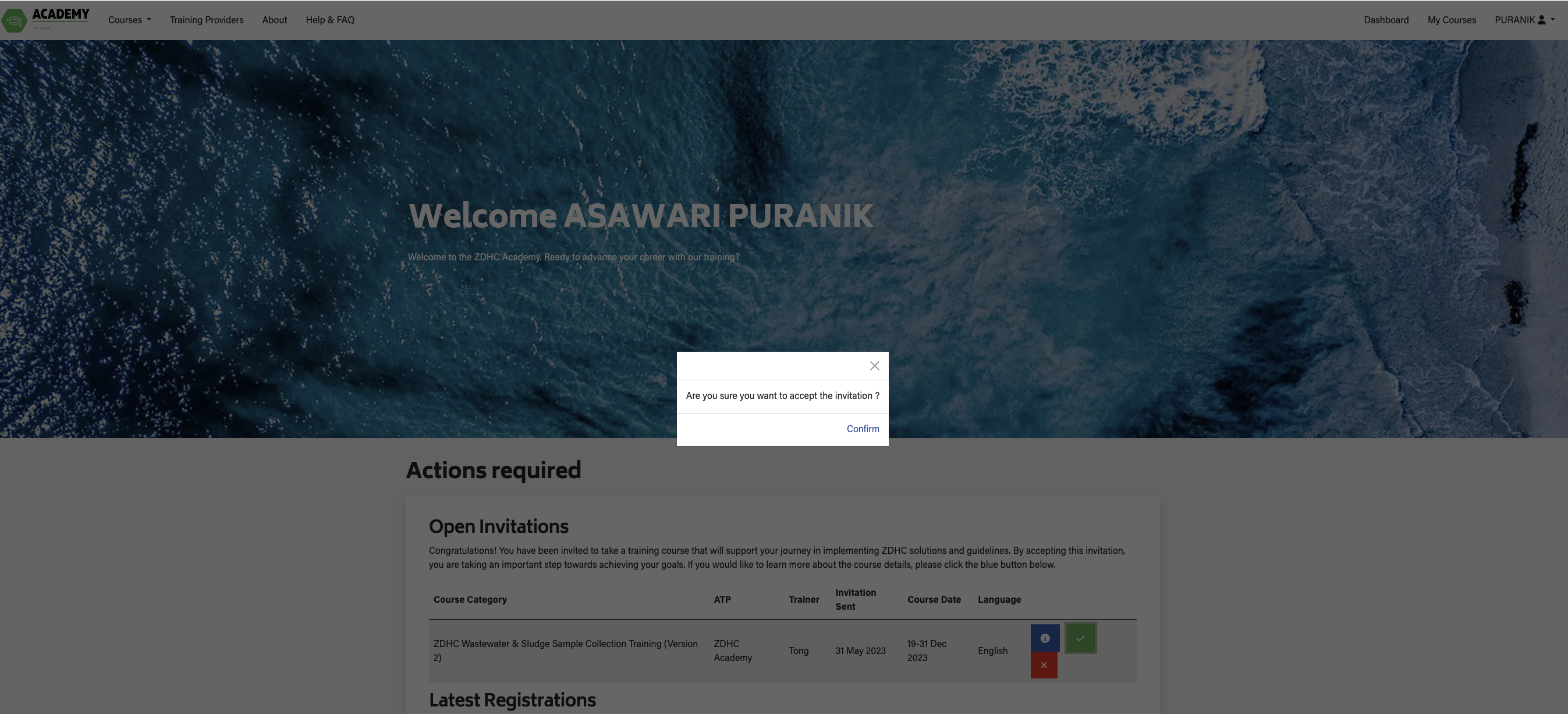Go to Help & FAQ
1568x714 pixels.
coord(330,19)
